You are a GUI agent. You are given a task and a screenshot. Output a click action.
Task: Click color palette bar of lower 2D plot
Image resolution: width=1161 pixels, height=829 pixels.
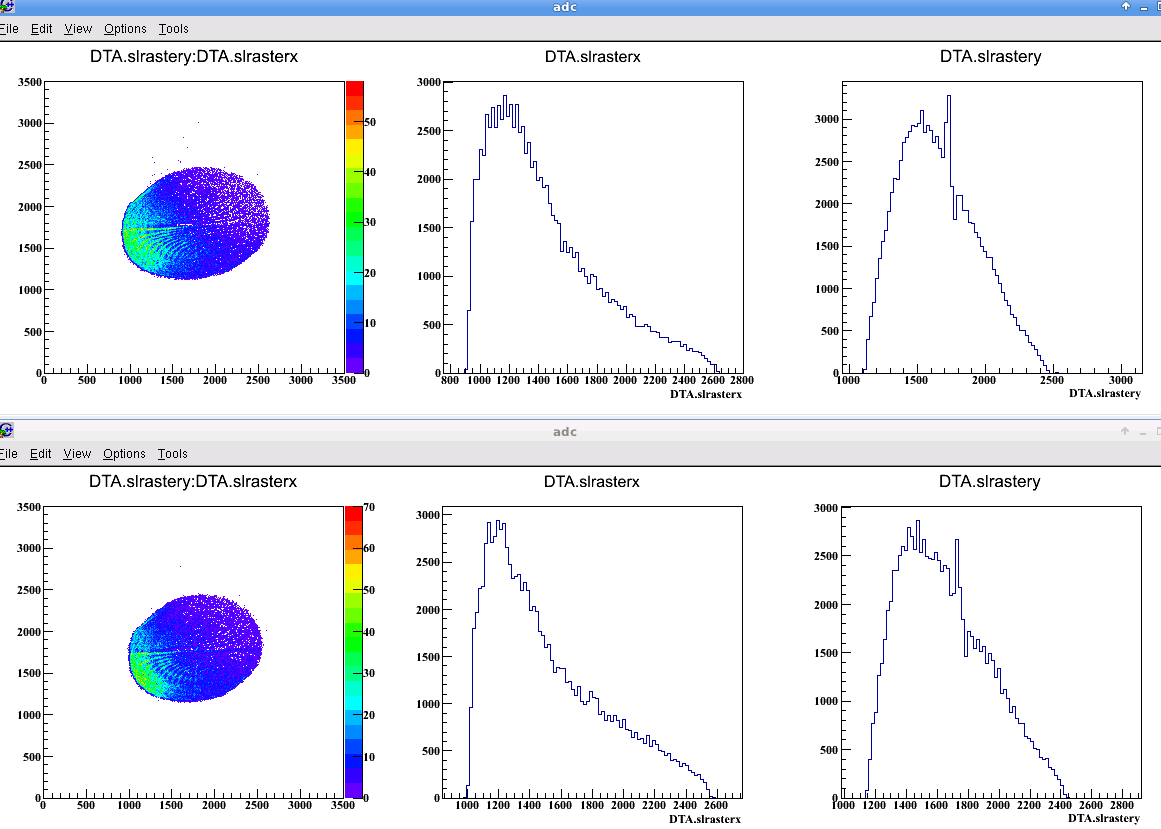tap(354, 652)
